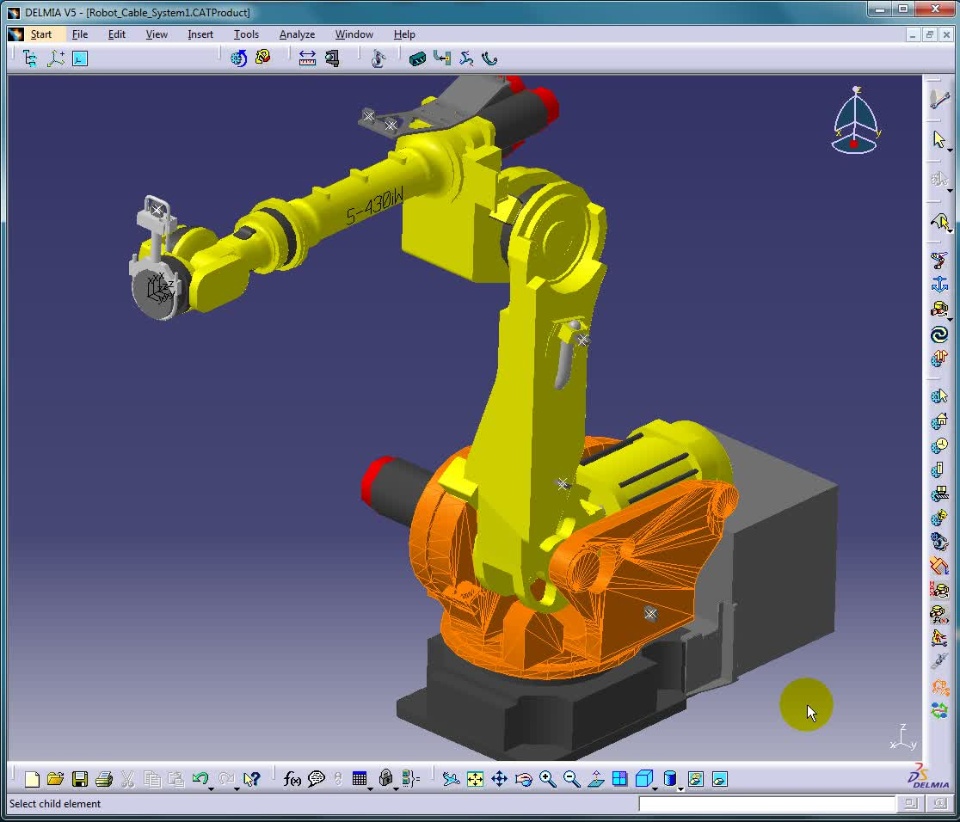960x822 pixels.
Task: Open the Design Table tool
Action: point(359,779)
